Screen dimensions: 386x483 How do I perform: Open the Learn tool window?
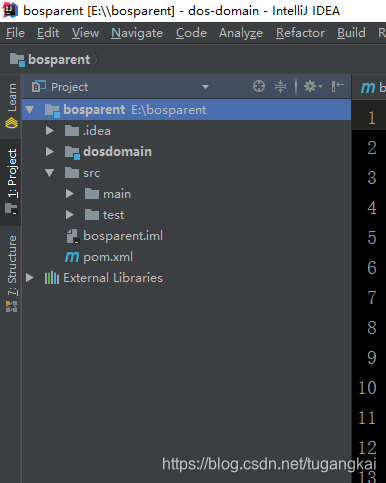tap(12, 105)
